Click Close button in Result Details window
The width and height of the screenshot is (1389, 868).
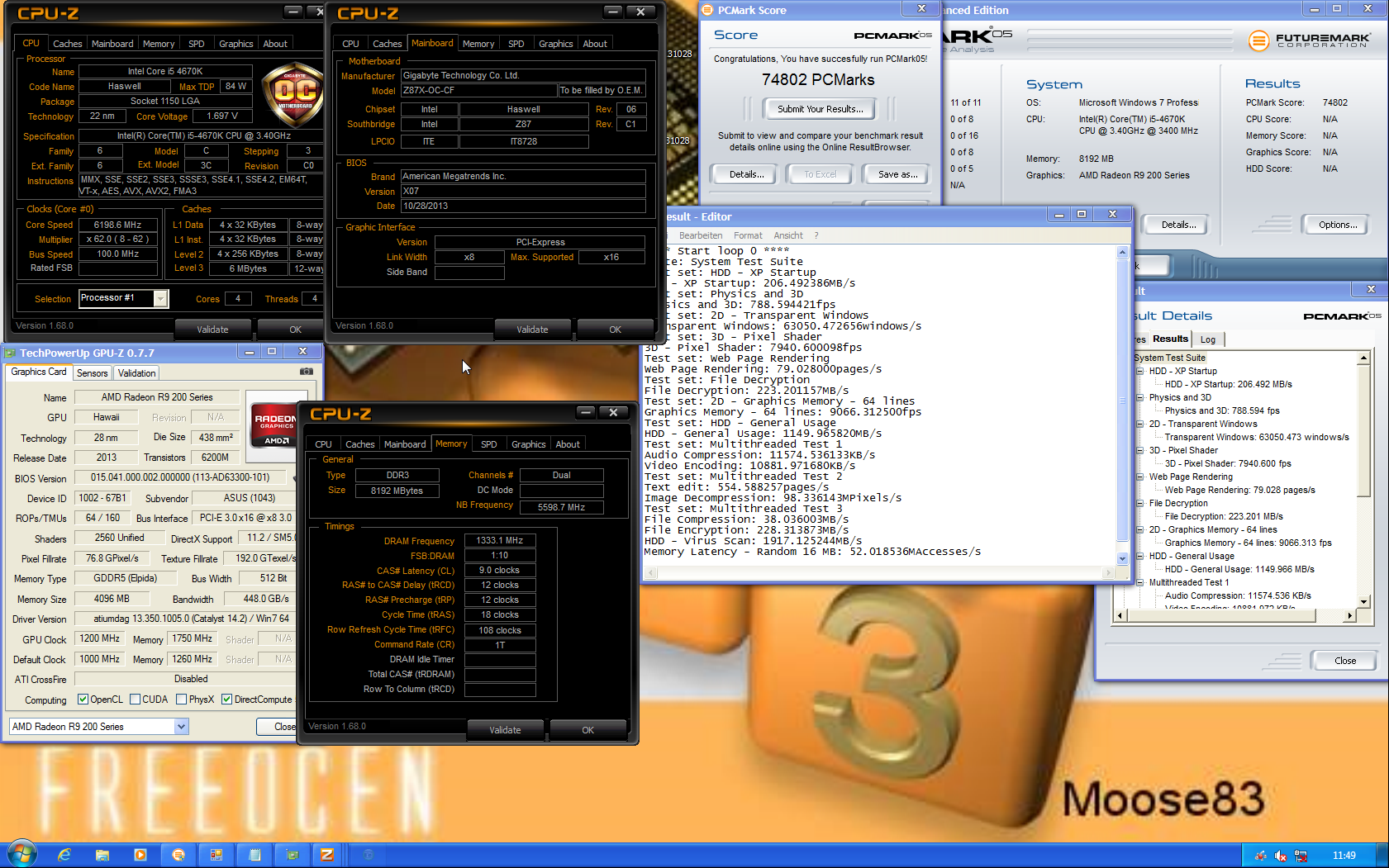point(1345,661)
